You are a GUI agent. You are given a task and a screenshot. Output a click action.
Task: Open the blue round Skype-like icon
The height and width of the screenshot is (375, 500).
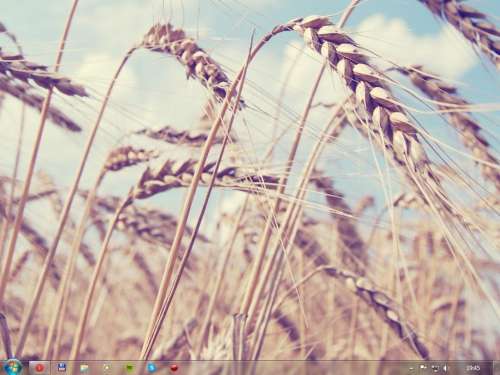click(x=152, y=368)
